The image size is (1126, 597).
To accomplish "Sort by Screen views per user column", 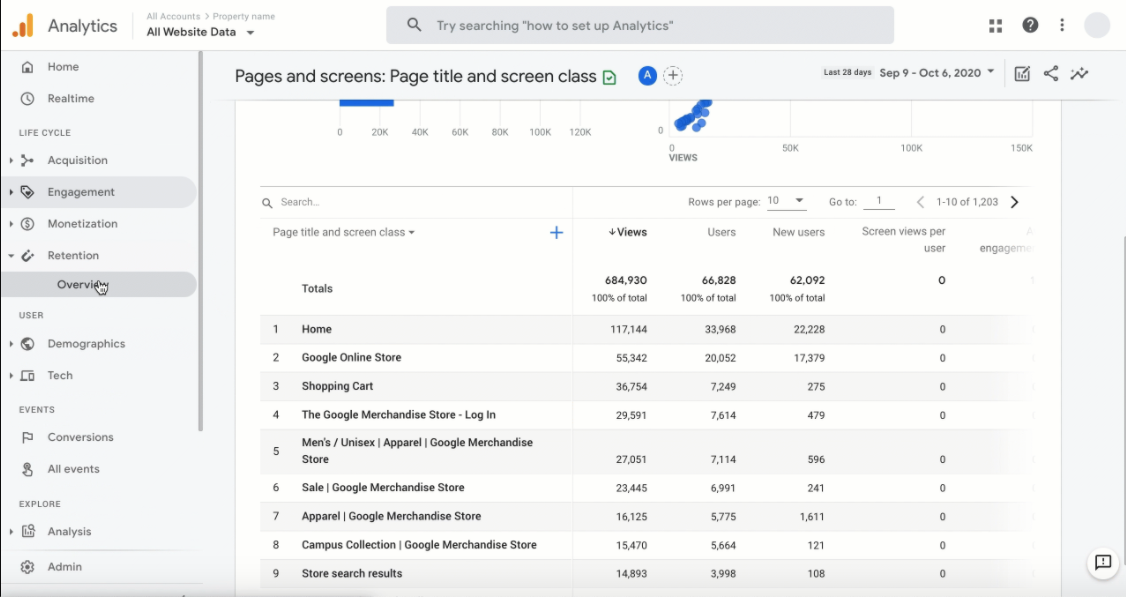I will click(903, 240).
